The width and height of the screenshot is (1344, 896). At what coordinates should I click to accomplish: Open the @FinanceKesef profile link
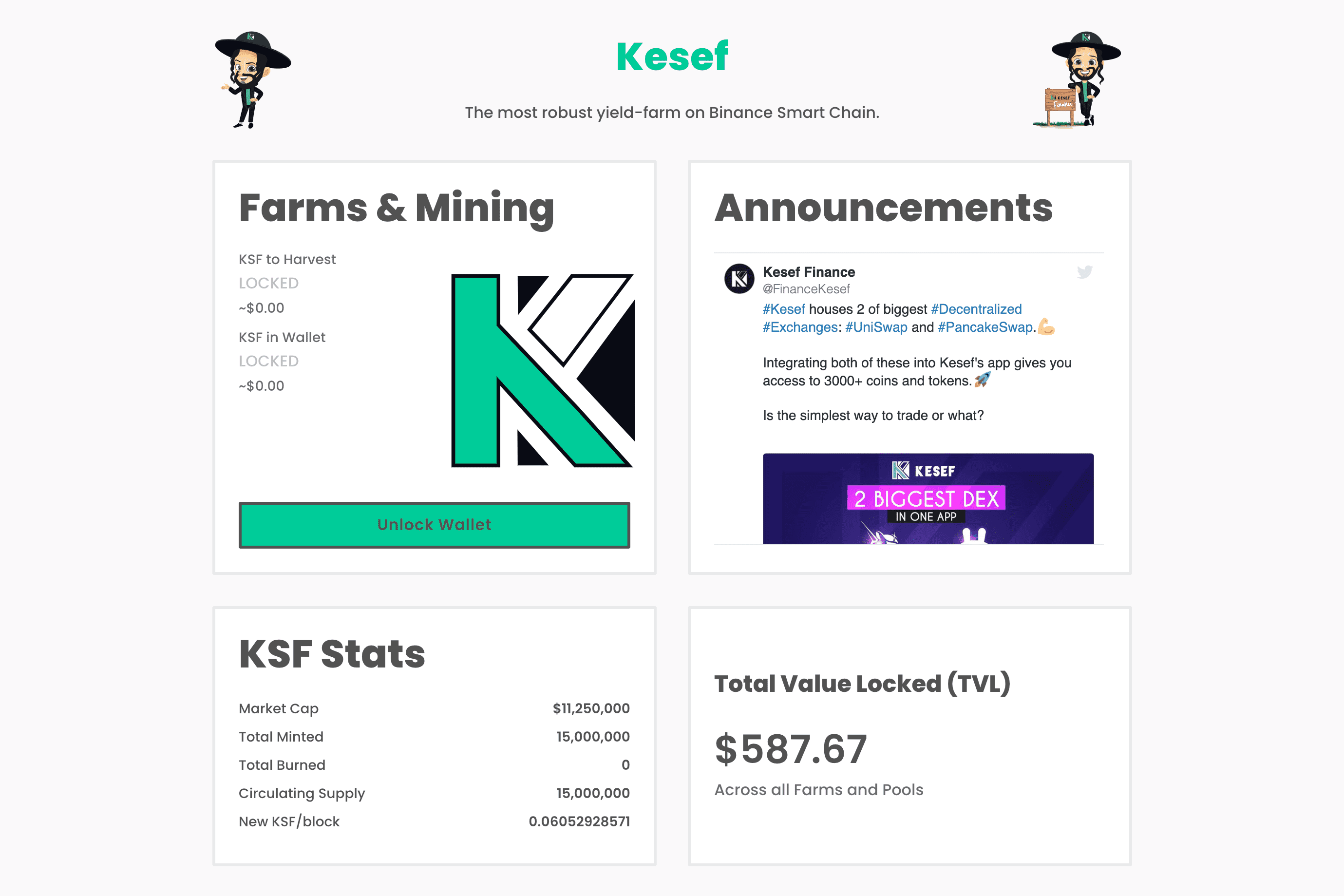pyautogui.click(x=806, y=289)
